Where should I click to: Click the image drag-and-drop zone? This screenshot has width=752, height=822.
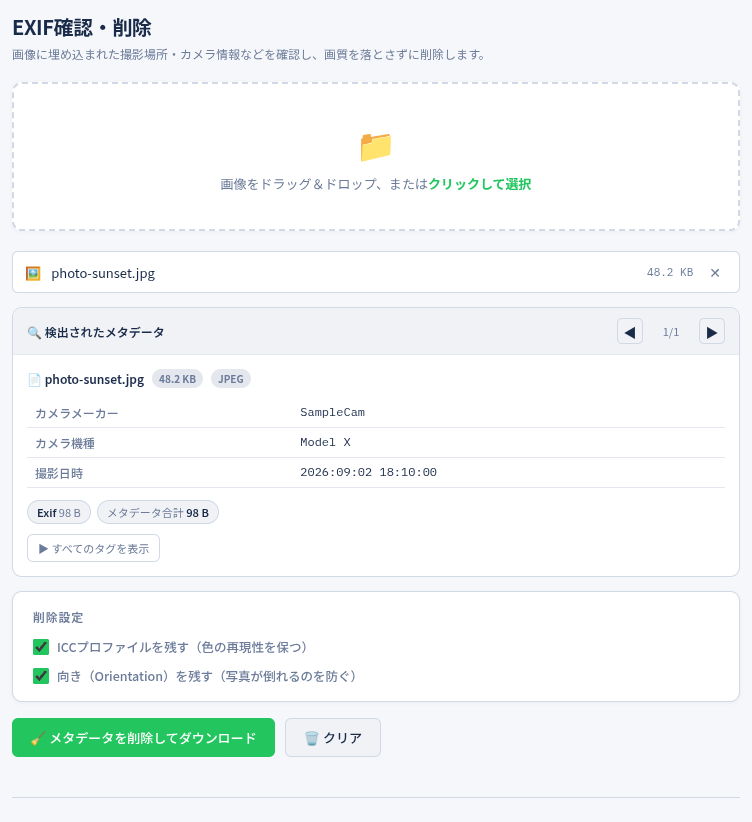click(x=376, y=156)
